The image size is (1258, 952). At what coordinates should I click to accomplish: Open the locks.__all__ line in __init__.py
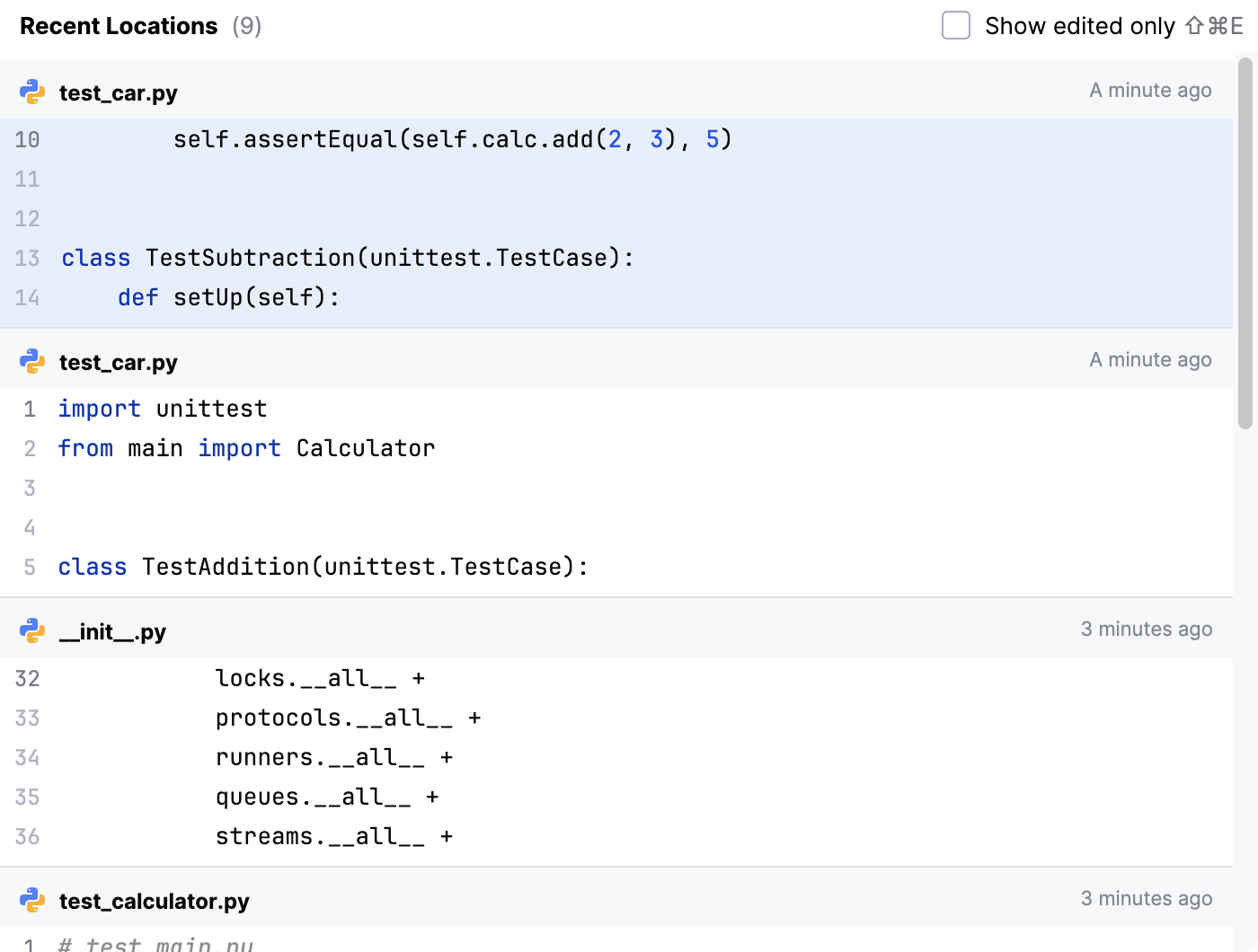click(x=320, y=678)
